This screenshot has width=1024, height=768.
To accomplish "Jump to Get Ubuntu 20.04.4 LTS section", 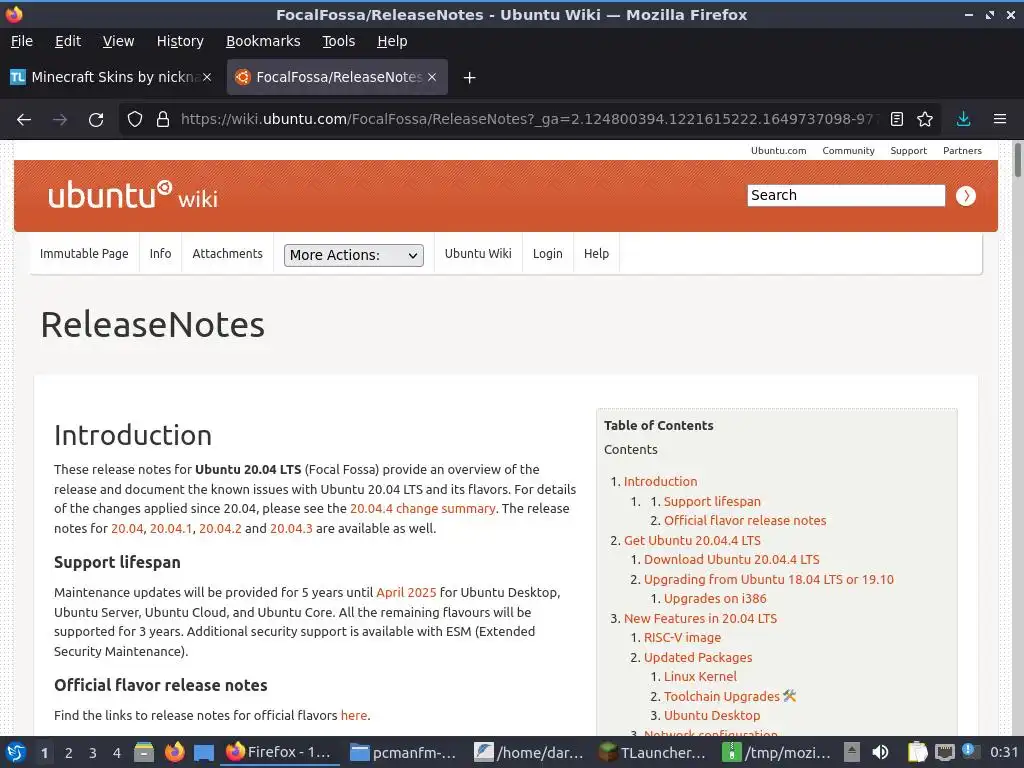I will click(692, 541).
